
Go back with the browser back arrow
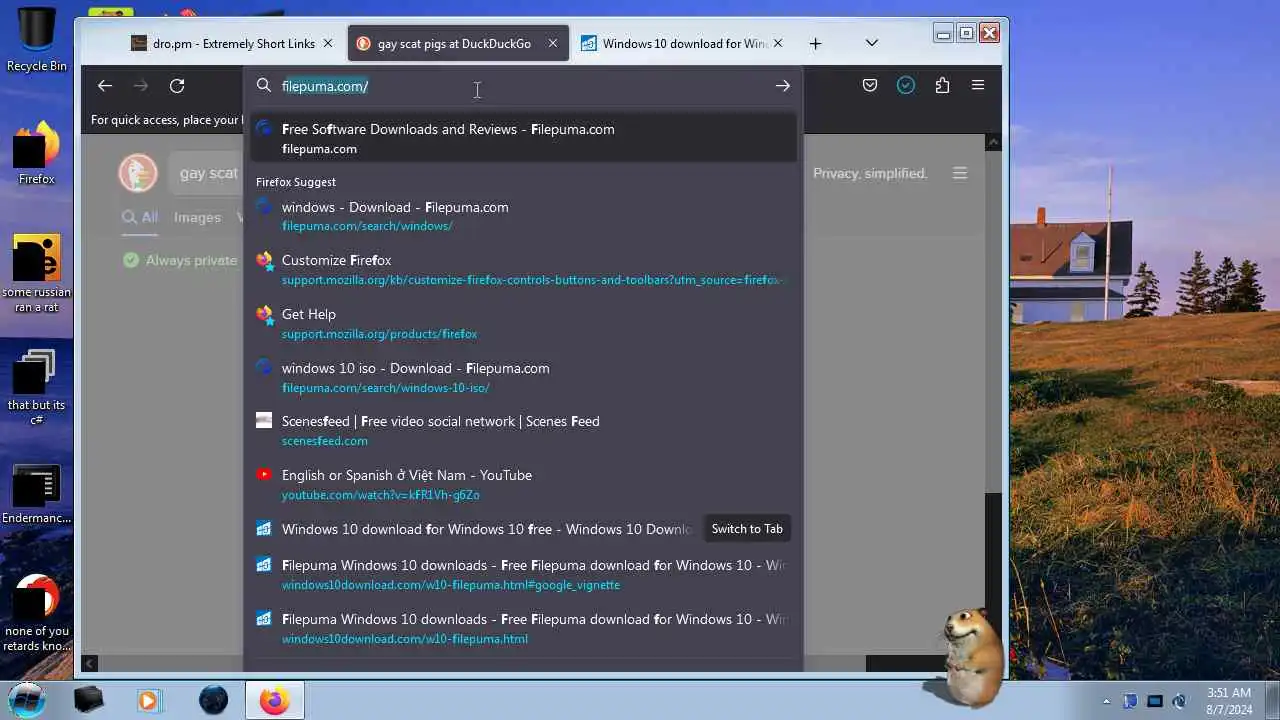[x=105, y=86]
